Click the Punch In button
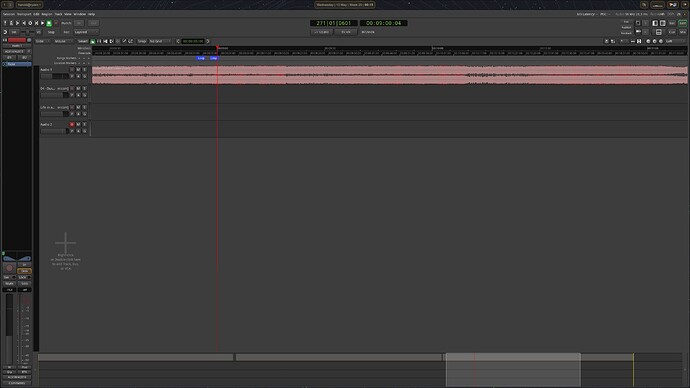 [79, 23]
